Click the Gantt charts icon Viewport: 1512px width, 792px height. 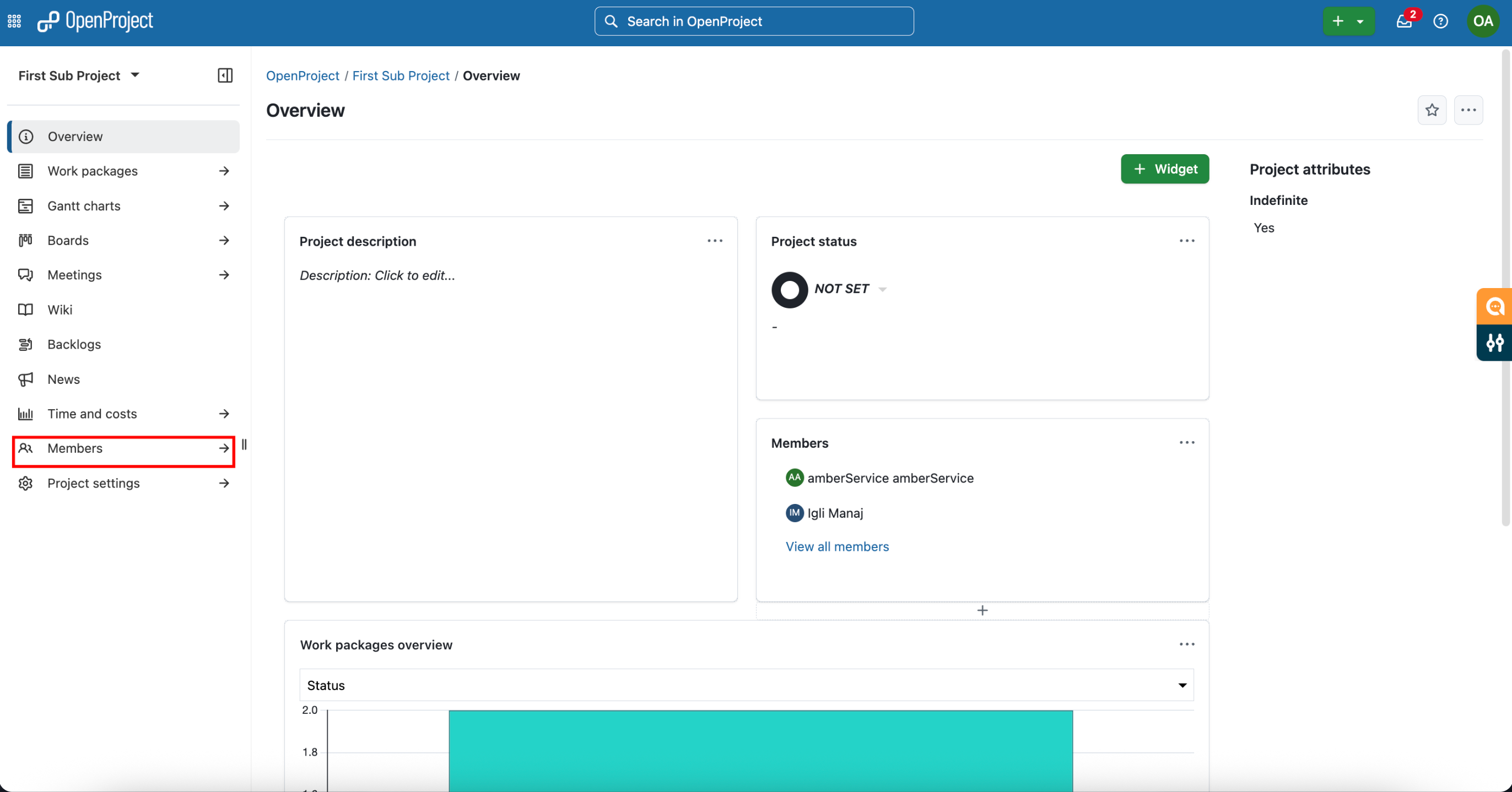tap(25, 206)
